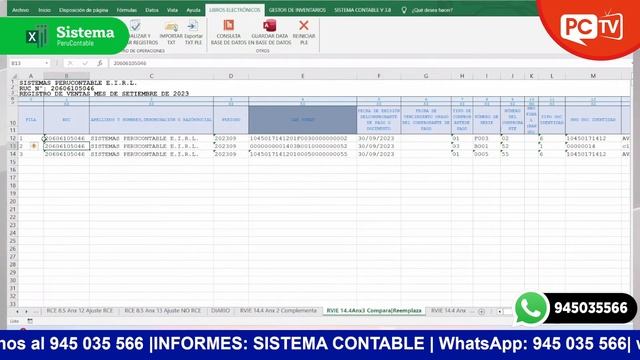Click cell B12 with RUC 20606105046
This screenshot has height=360, width=640.
point(67,138)
